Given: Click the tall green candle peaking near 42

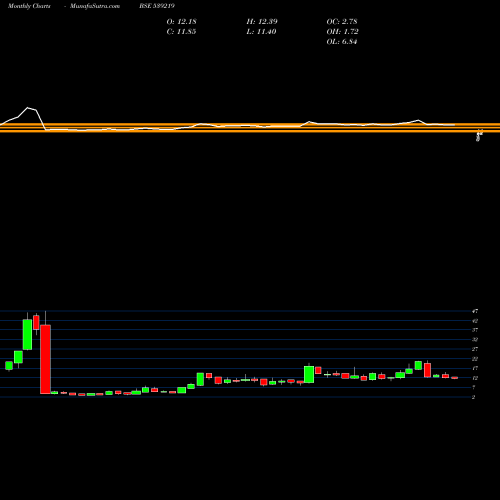Looking at the screenshot, I should 27,334.
